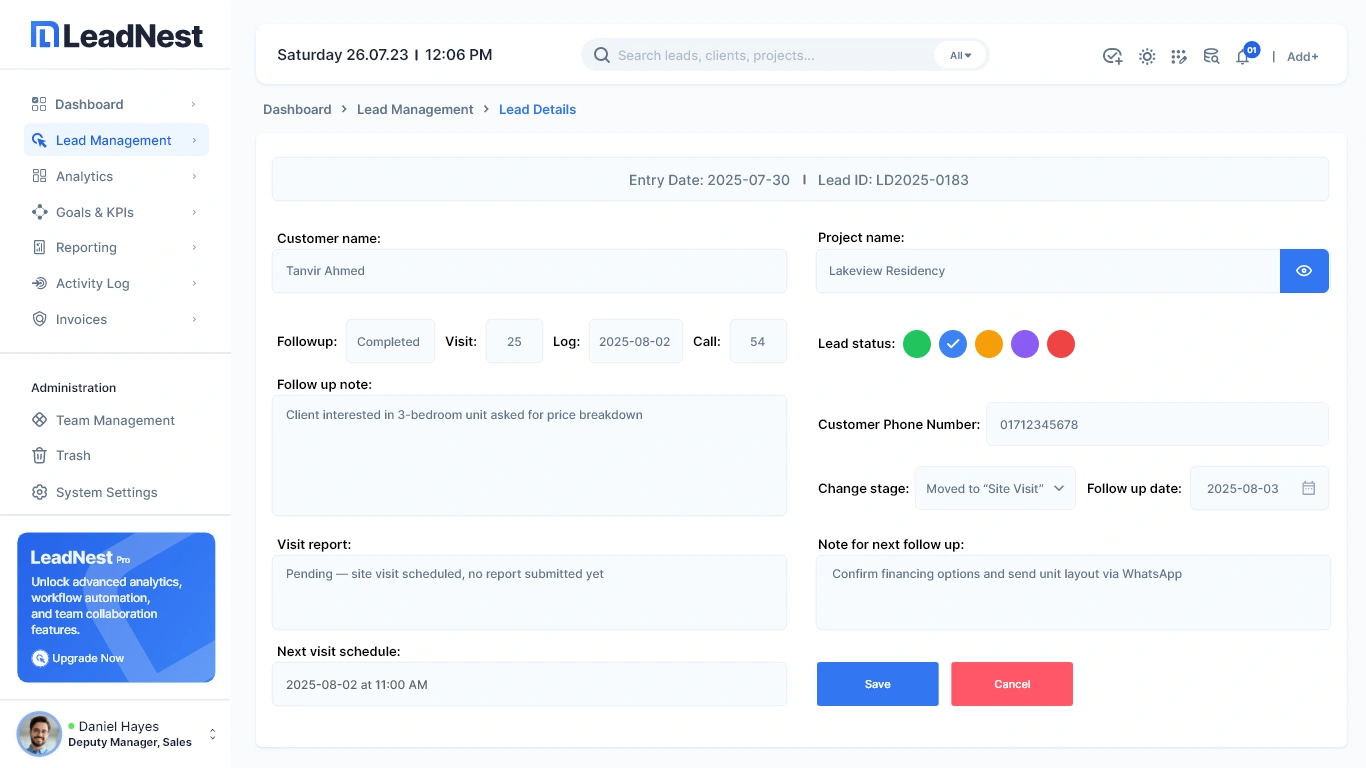Switch theme with the sun icon
The height and width of the screenshot is (768, 1366).
point(1147,56)
